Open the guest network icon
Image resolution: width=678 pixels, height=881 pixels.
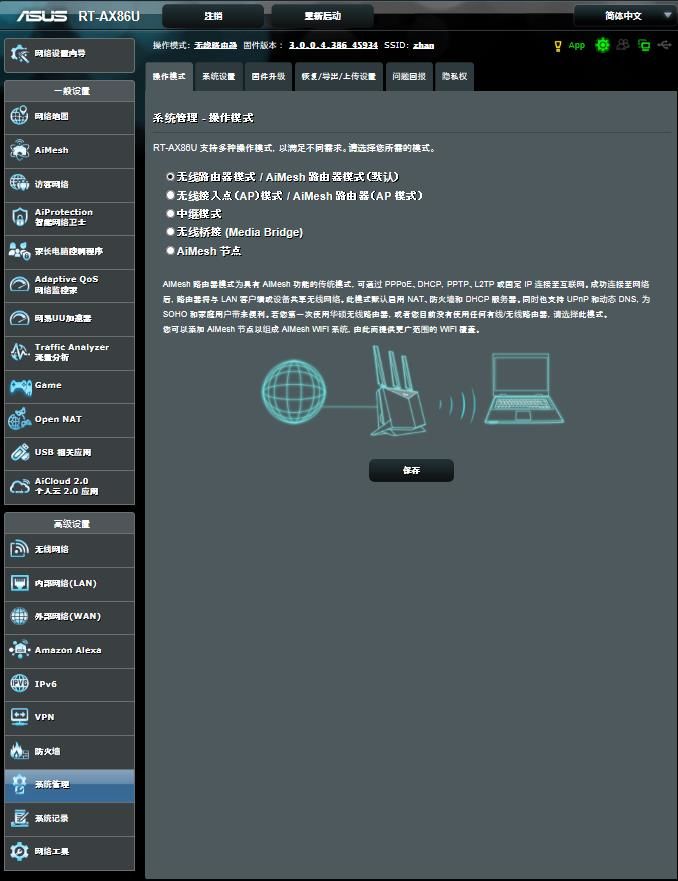coord(20,183)
